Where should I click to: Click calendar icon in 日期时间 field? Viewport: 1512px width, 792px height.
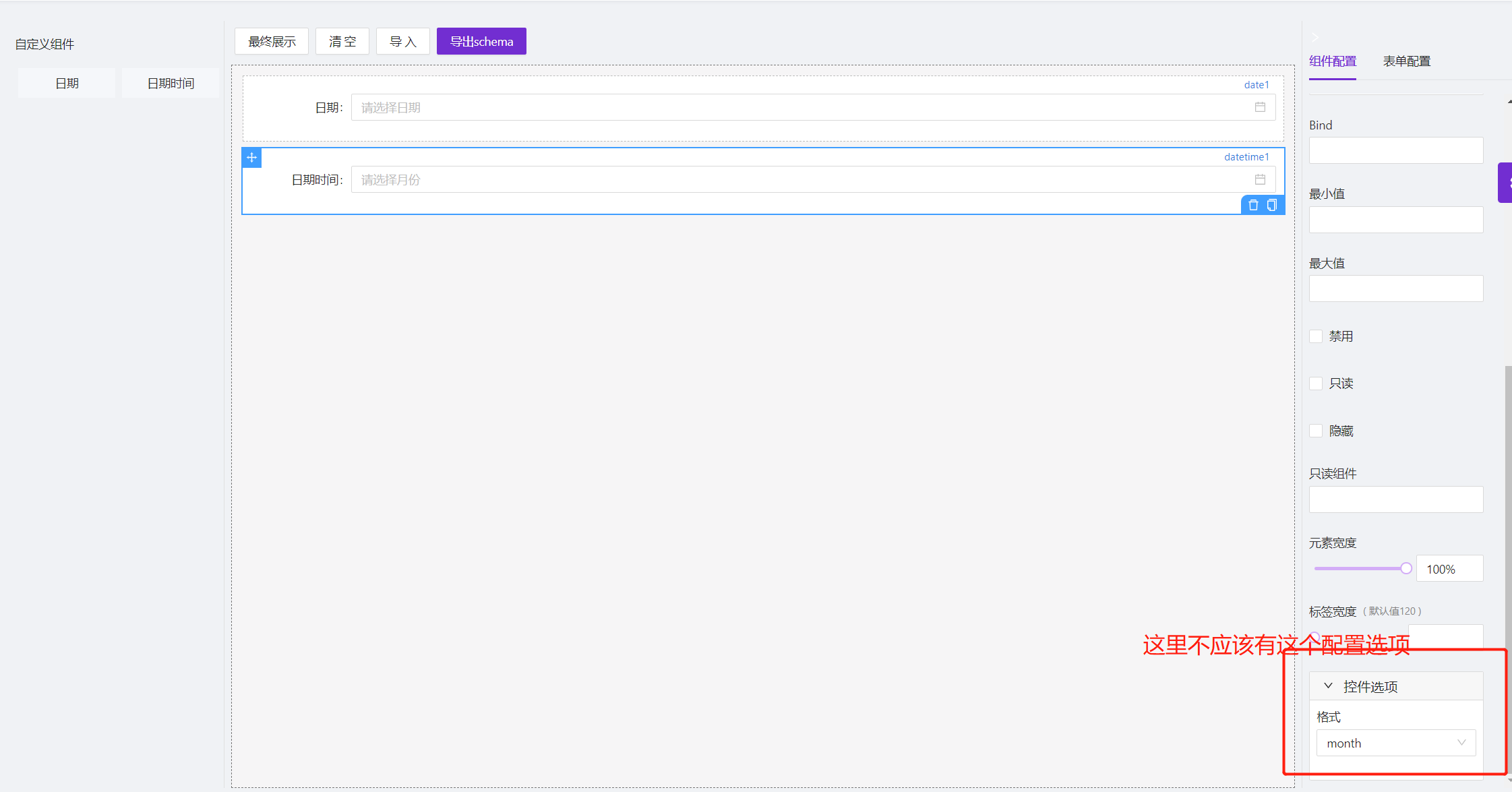[1260, 179]
